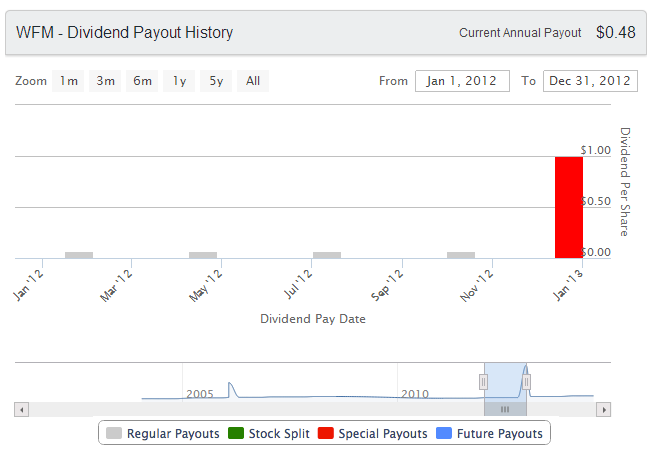652x453 pixels.
Task: Click the Jul '12 axis label
Action: tap(298, 284)
